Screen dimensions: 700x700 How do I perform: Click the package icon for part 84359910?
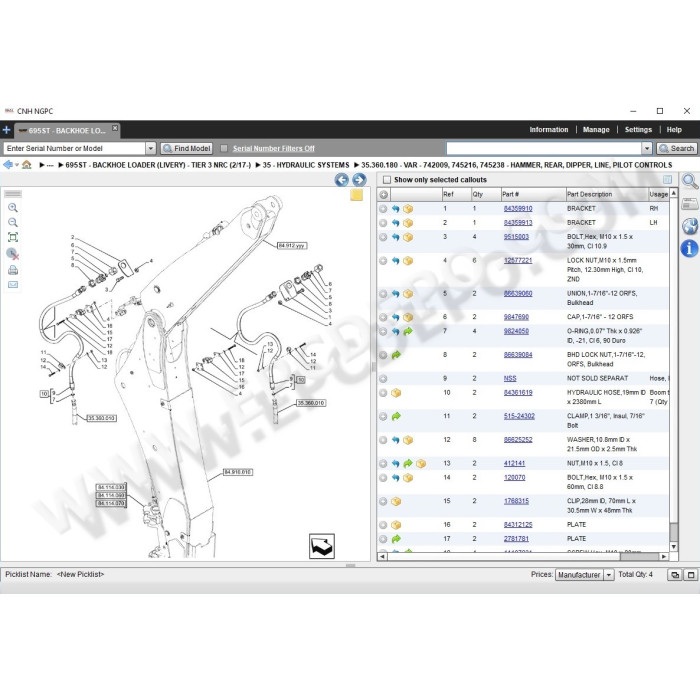point(408,208)
